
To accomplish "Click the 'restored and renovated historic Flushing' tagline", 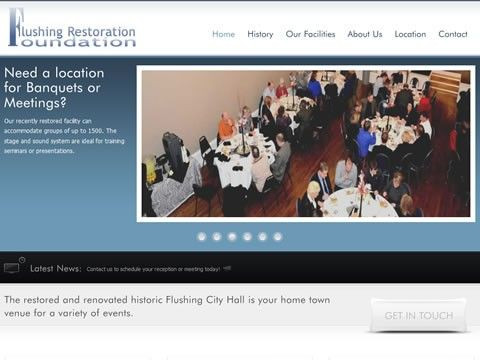I will point(167,306).
